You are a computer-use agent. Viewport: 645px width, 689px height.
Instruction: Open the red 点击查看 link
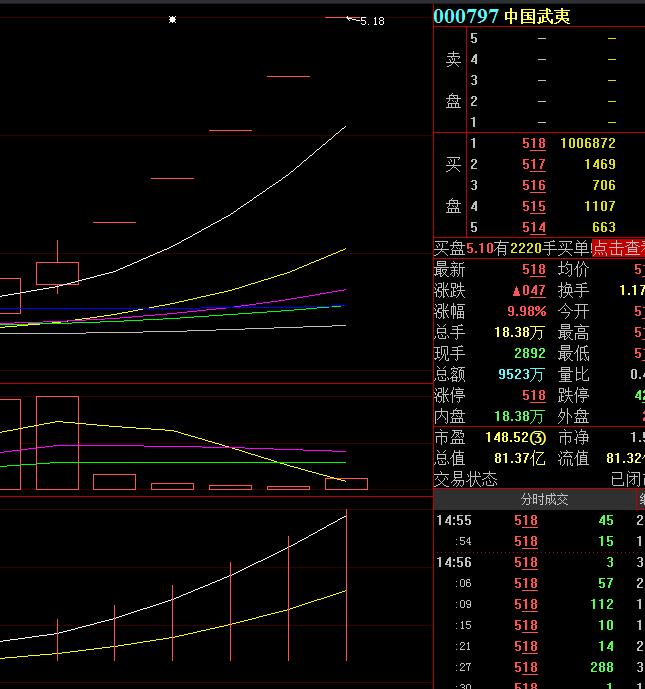617,248
